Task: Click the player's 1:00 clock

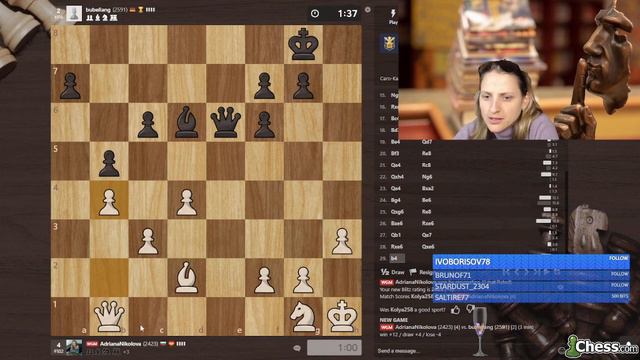Action: click(334, 348)
